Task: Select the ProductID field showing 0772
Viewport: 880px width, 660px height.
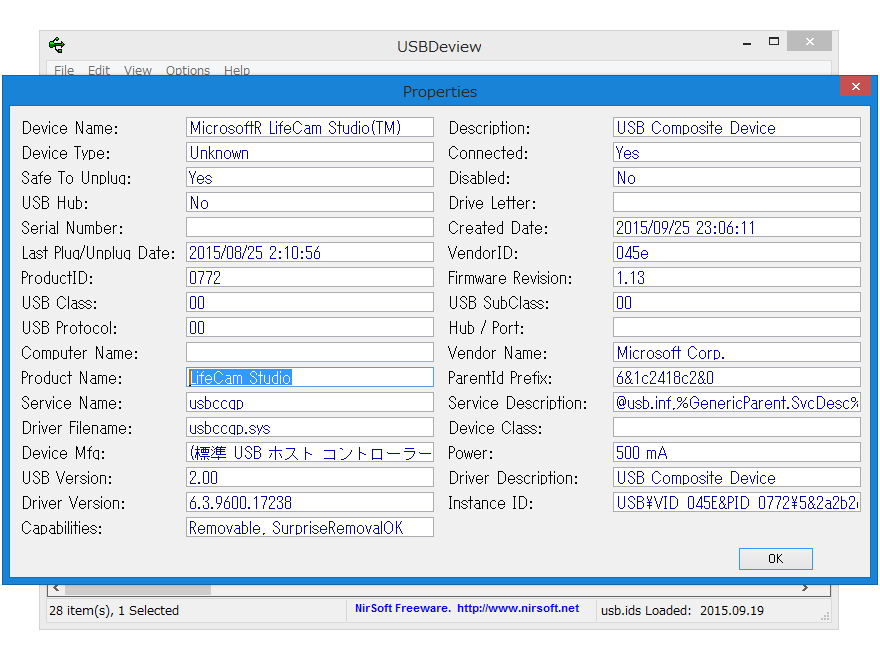Action: pos(310,277)
